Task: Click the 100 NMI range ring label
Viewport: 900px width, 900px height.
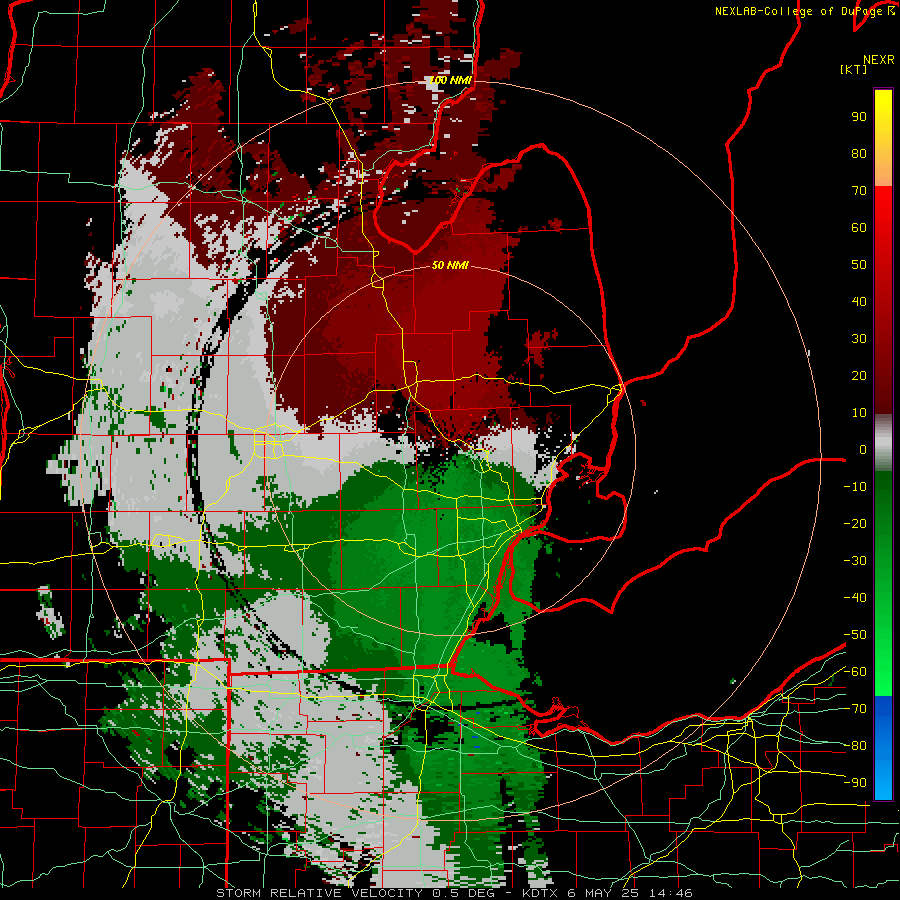Action: click(x=450, y=80)
